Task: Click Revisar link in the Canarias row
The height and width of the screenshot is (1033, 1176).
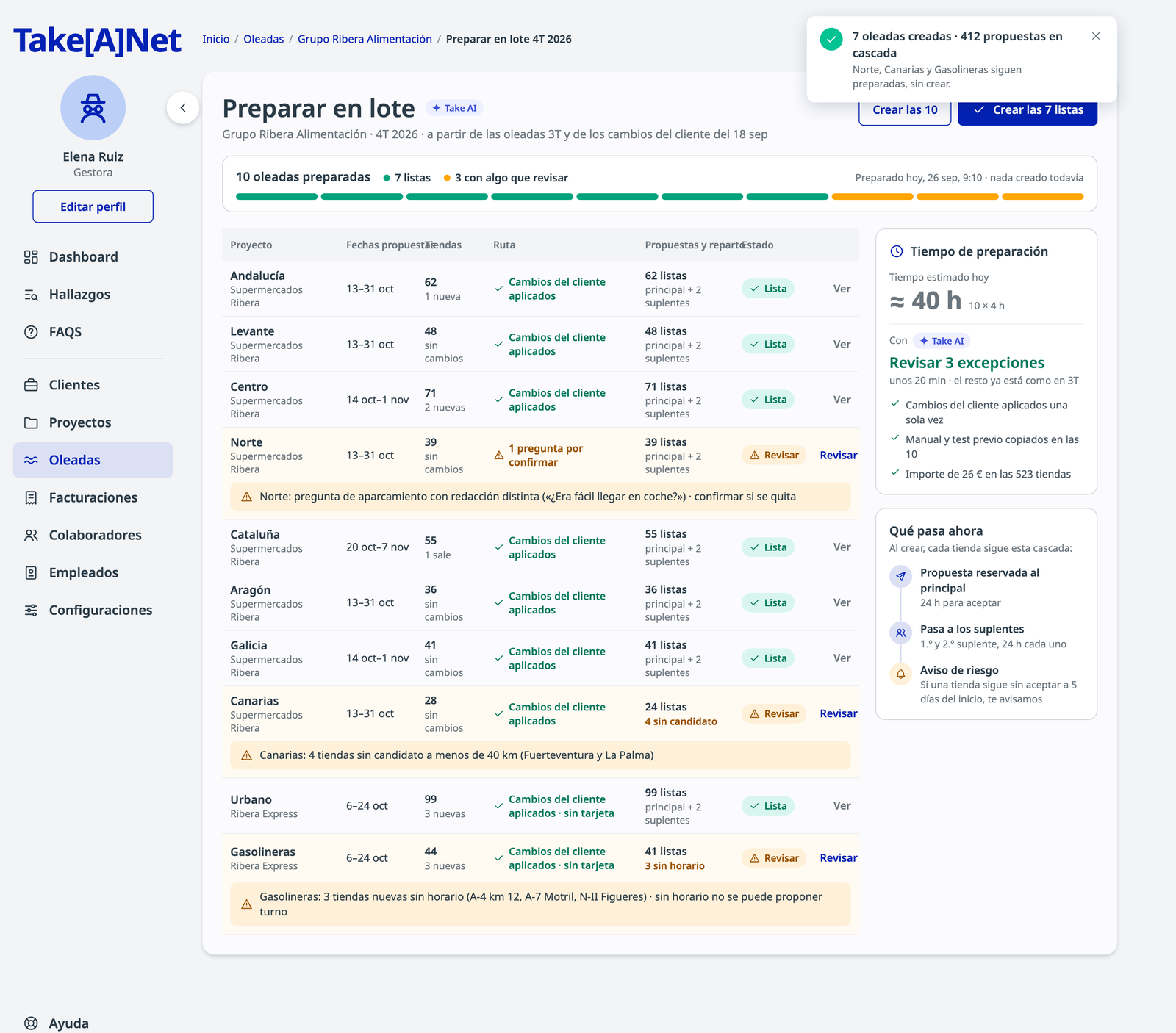Action: coord(839,714)
